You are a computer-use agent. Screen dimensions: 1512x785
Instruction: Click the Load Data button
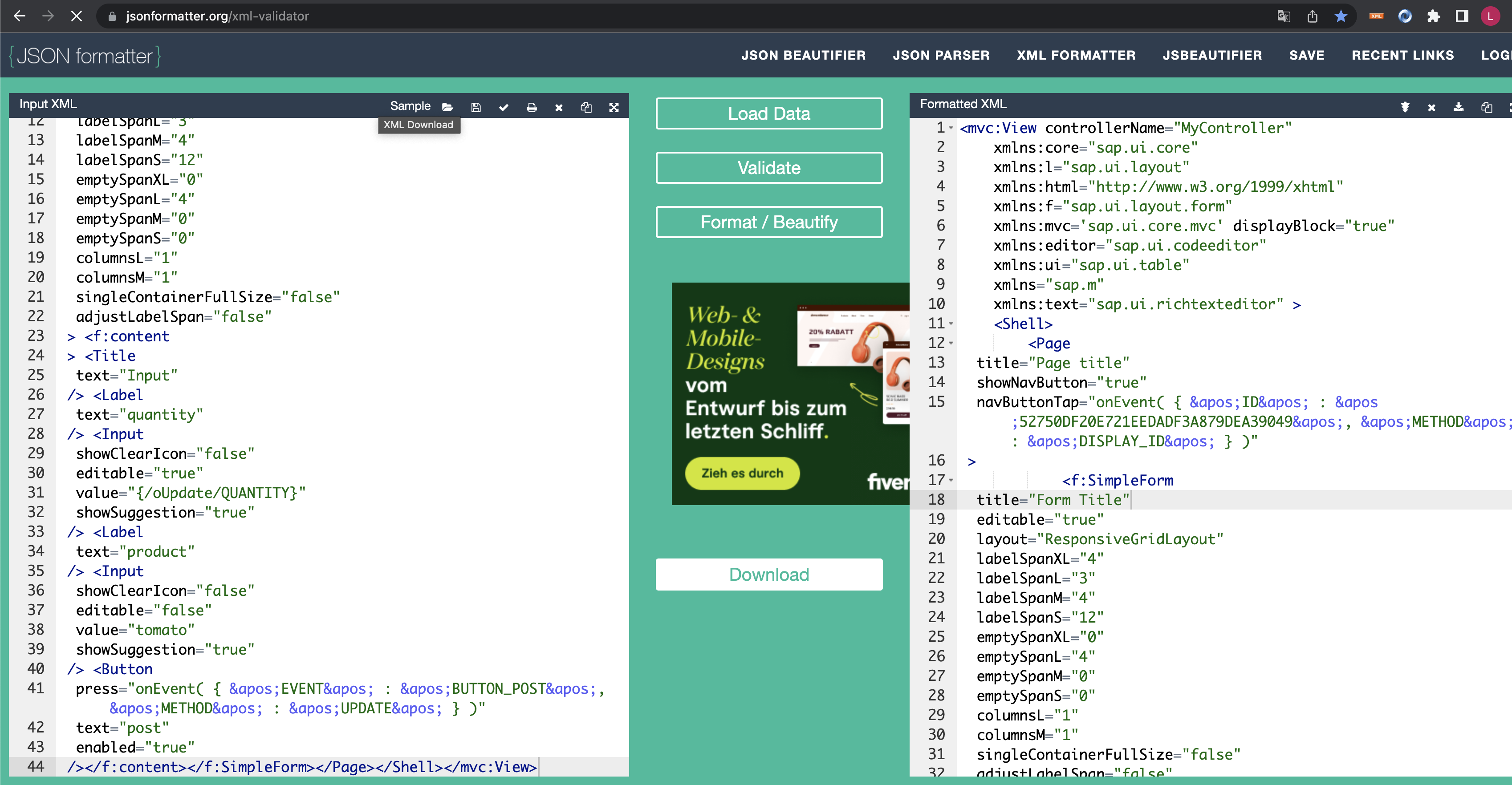(x=768, y=113)
